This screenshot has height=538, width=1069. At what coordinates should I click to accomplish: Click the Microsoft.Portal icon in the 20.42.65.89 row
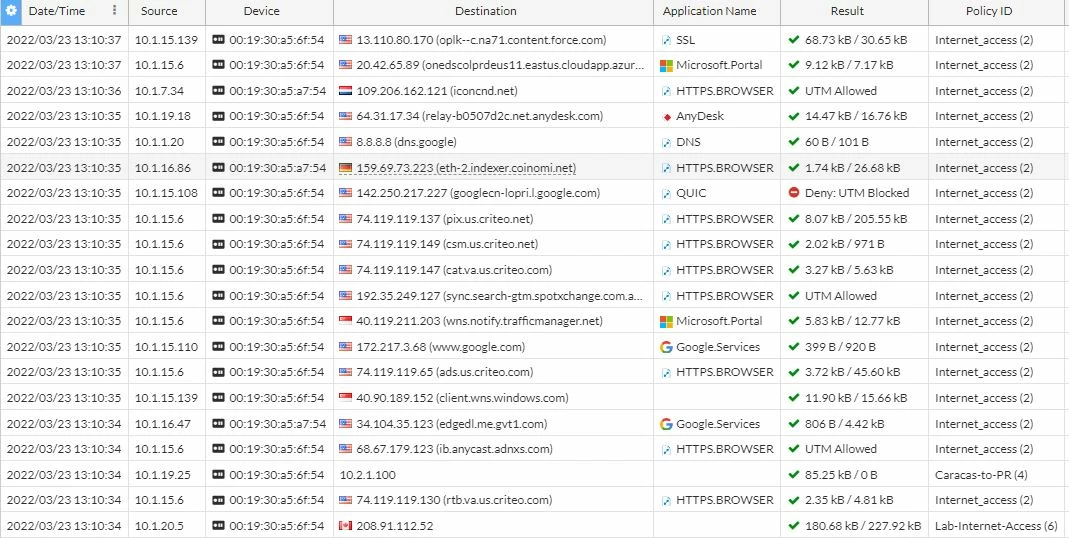pos(667,65)
